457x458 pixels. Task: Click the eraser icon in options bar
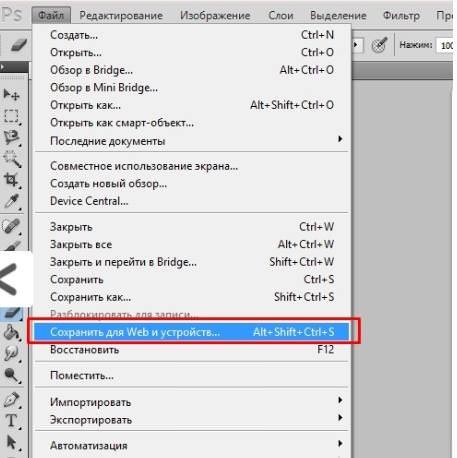click(18, 44)
